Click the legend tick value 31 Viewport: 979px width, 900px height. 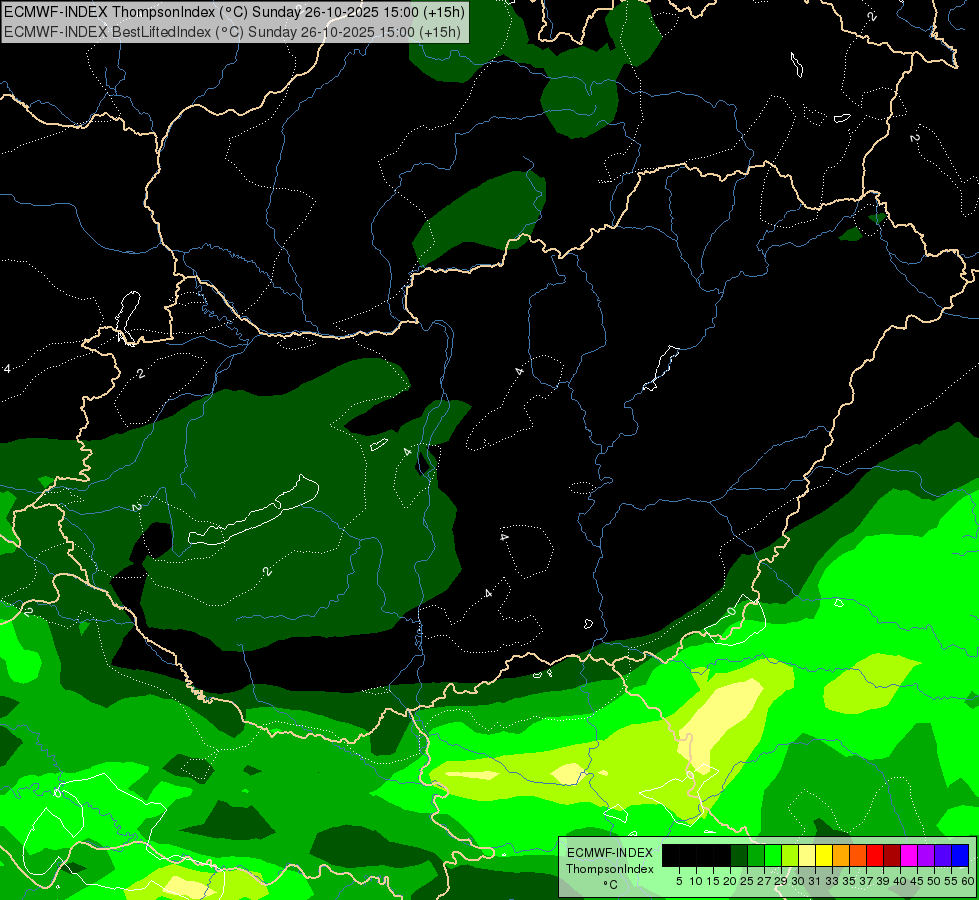815,881
